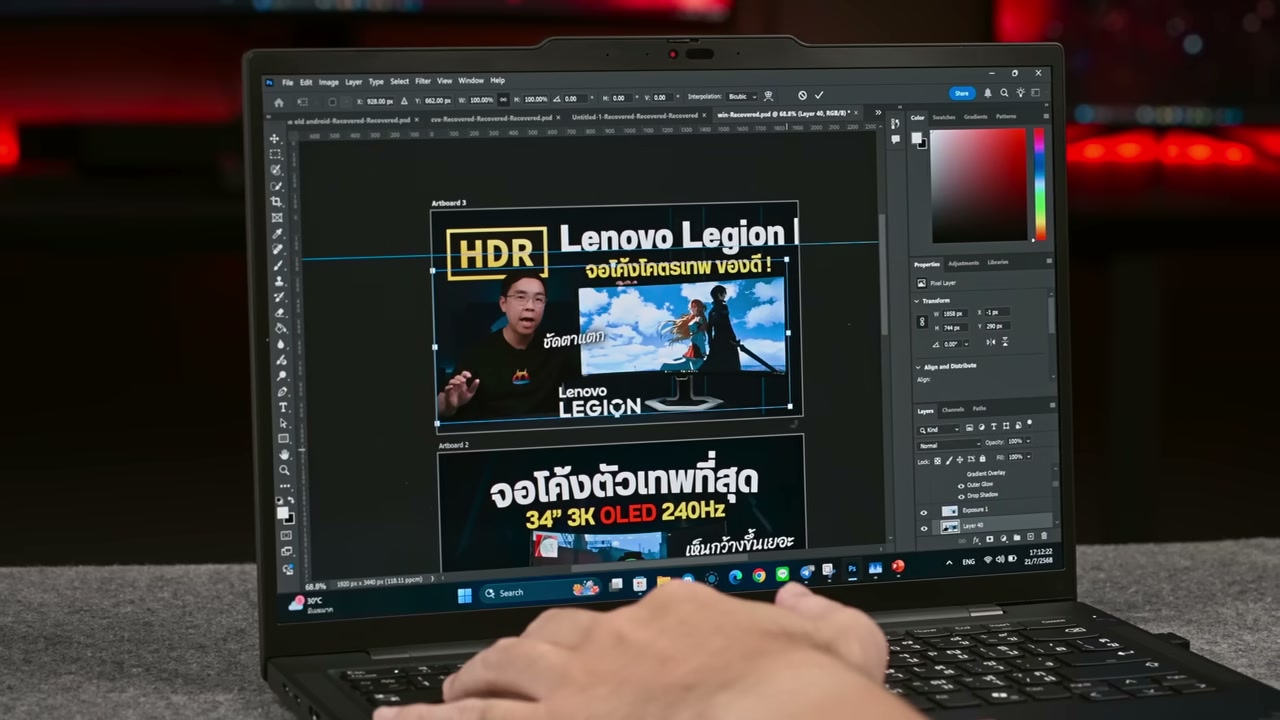Screen dimensions: 1280x720
Task: Select the Move tool
Action: (274, 139)
